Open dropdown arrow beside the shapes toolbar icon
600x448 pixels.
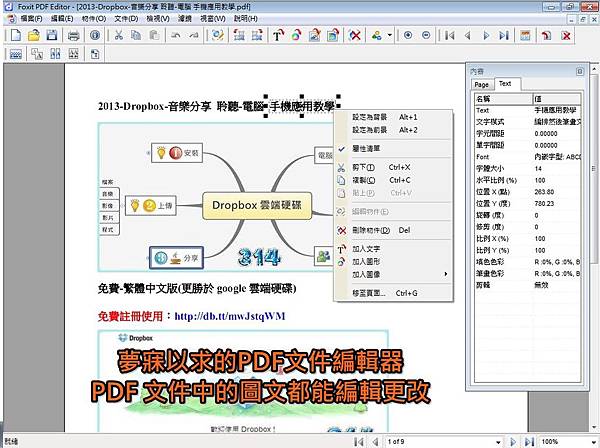point(390,36)
